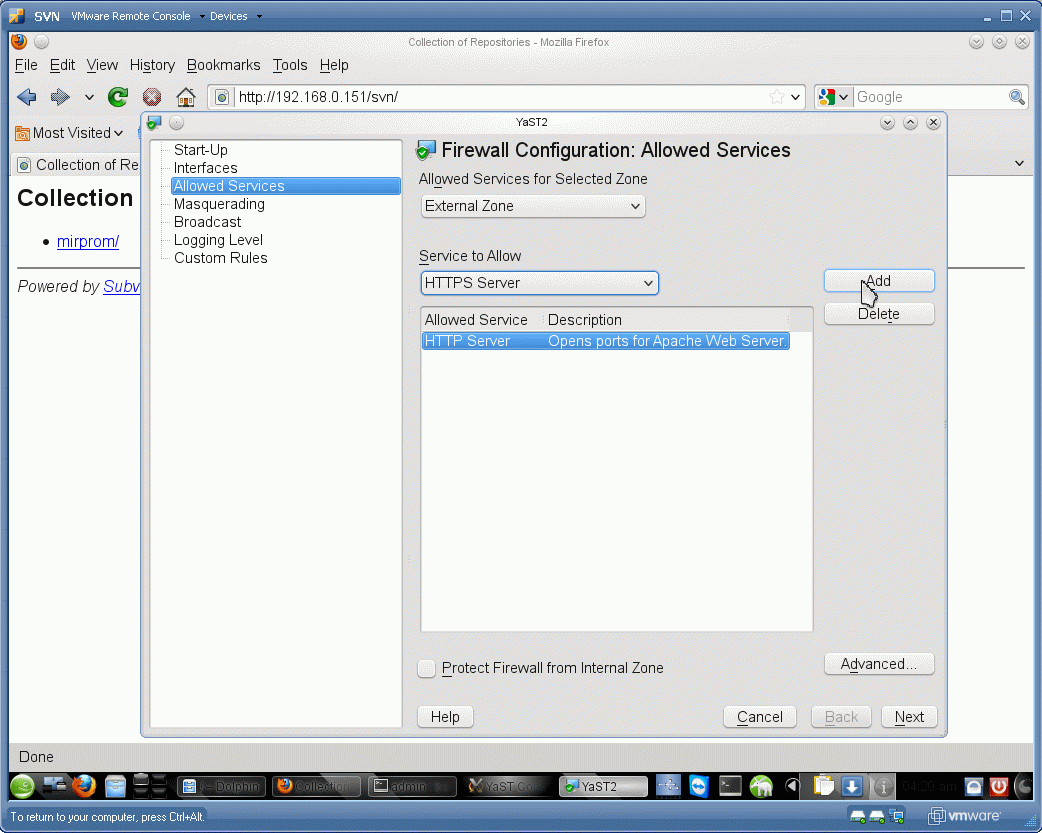
Task: Open Firefox Help menu
Action: pyautogui.click(x=334, y=65)
